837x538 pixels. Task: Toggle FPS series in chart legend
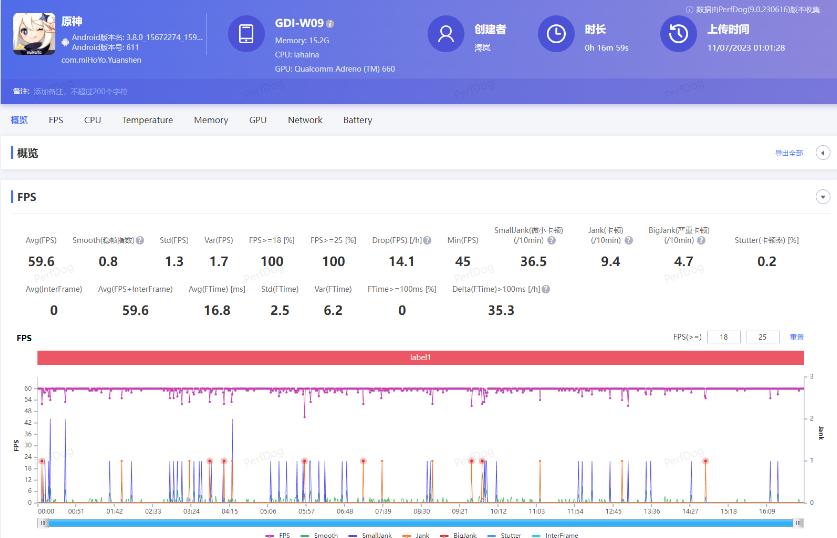point(280,535)
